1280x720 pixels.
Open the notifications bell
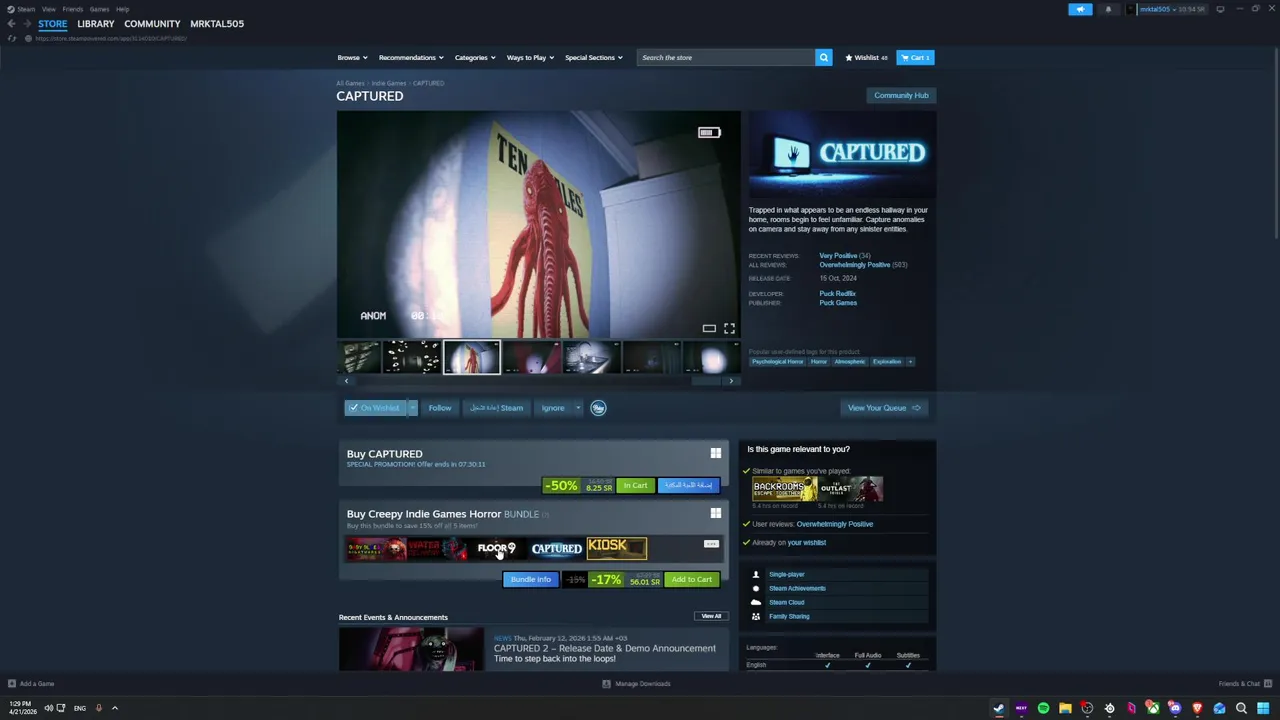coord(1108,9)
